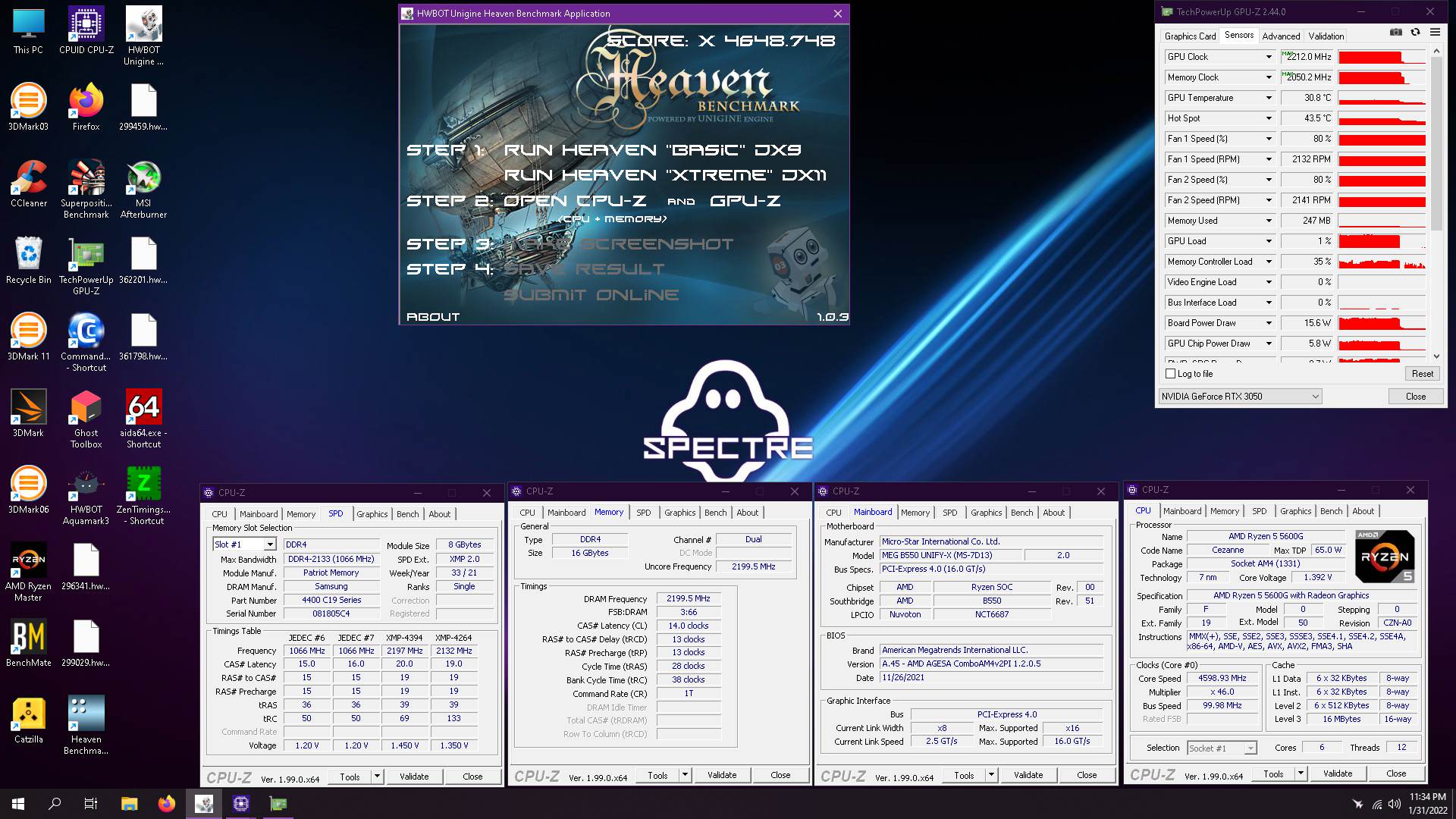
Task: Click the Run Heaven "Xtreme" DX11 option
Action: pyautogui.click(x=666, y=175)
